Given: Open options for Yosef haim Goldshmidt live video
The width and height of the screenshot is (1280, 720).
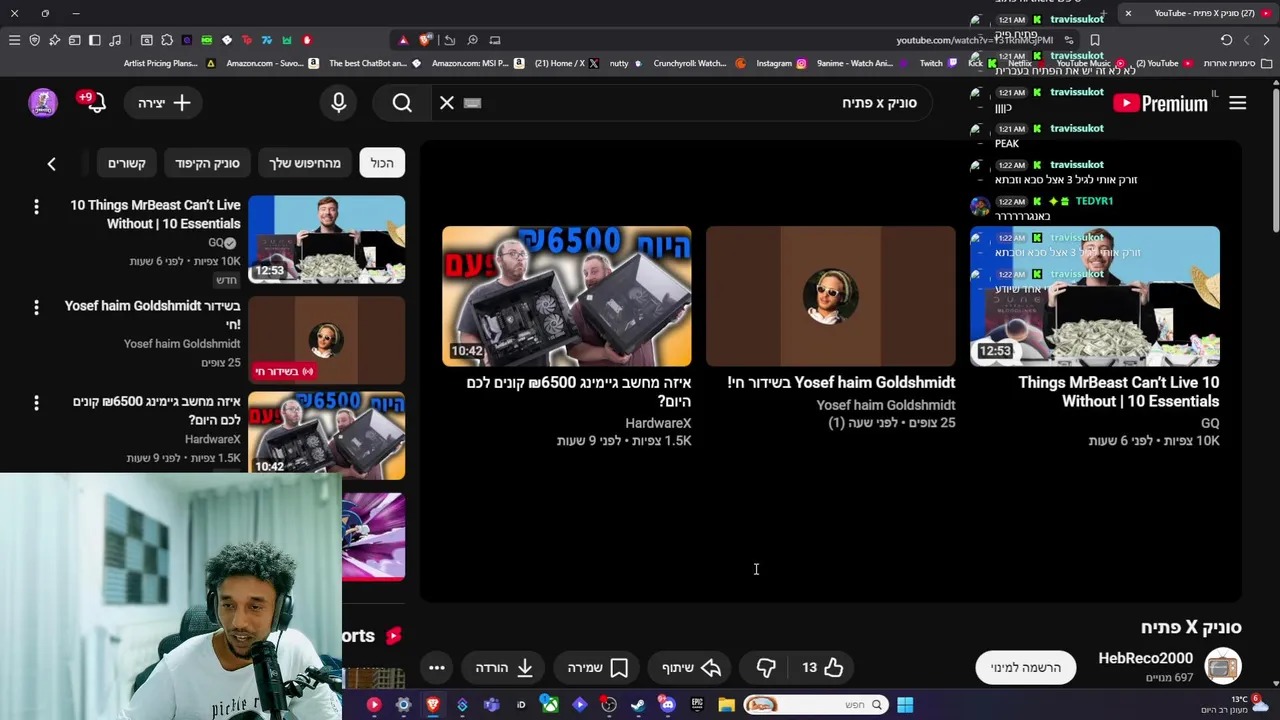Looking at the screenshot, I should tap(36, 307).
